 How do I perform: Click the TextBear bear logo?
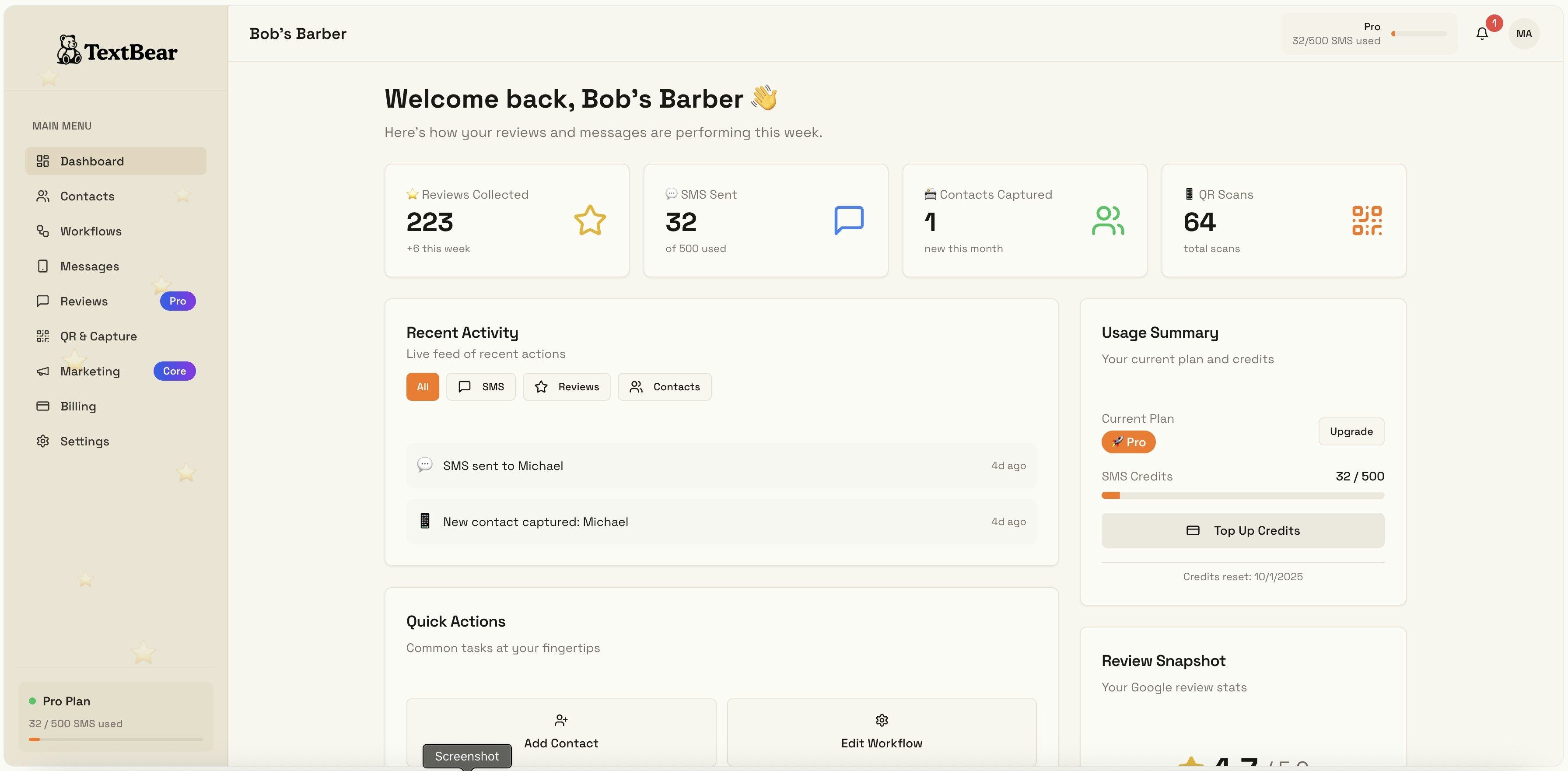[69, 50]
